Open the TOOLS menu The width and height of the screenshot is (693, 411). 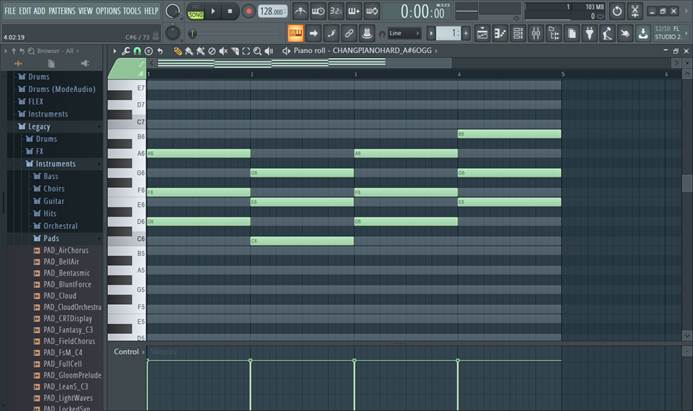click(x=132, y=11)
